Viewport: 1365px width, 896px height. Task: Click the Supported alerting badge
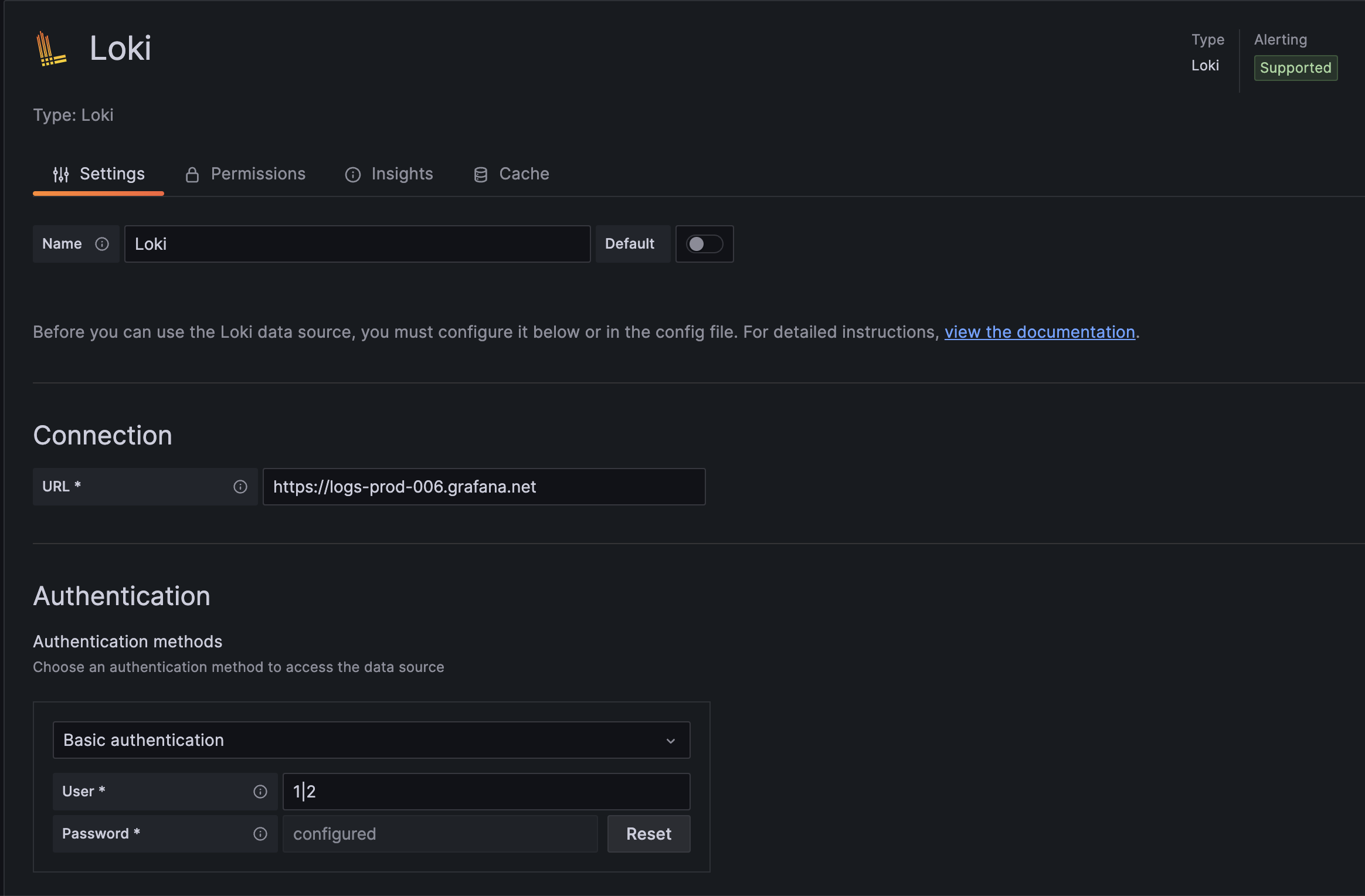pyautogui.click(x=1295, y=67)
